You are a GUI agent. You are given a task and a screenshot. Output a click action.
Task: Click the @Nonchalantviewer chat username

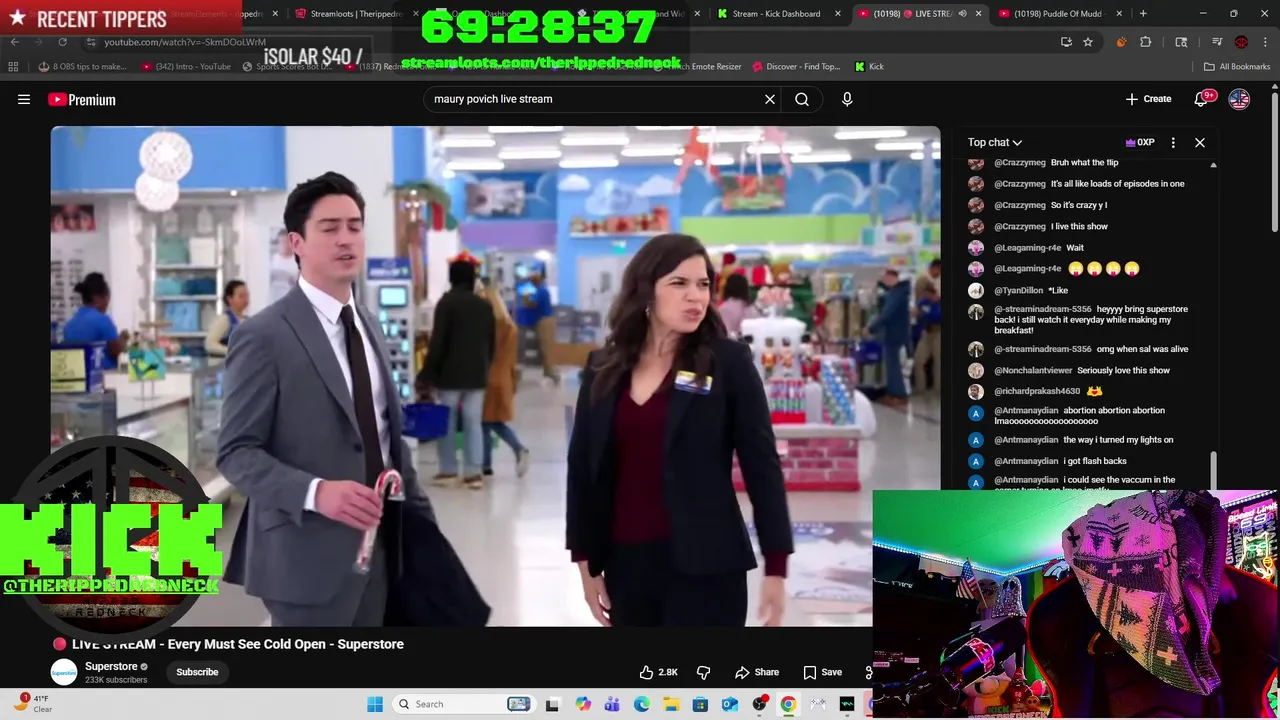(1033, 370)
